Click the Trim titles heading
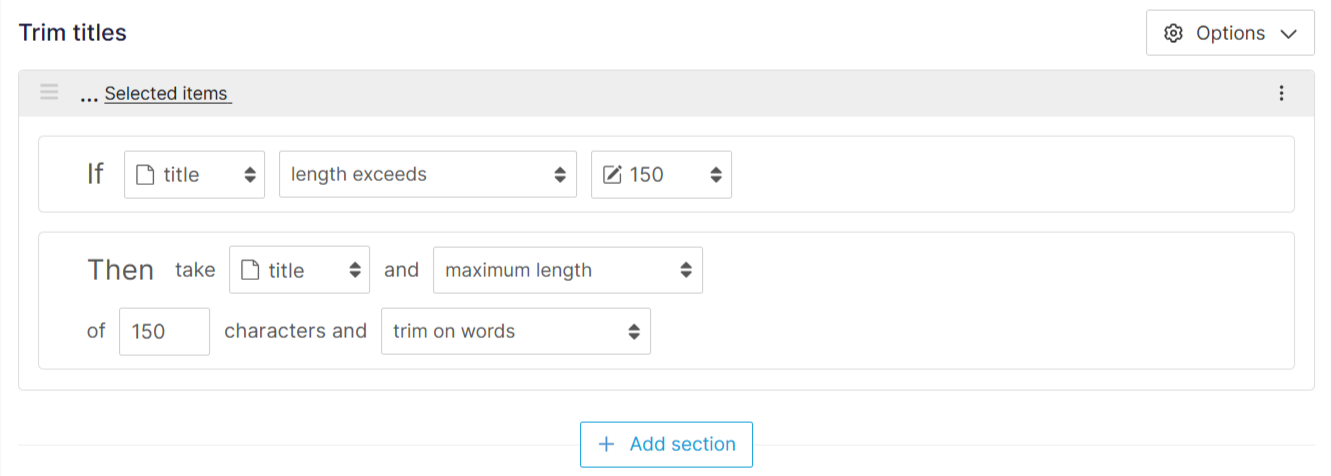Image resolution: width=1331 pixels, height=476 pixels. point(73,33)
